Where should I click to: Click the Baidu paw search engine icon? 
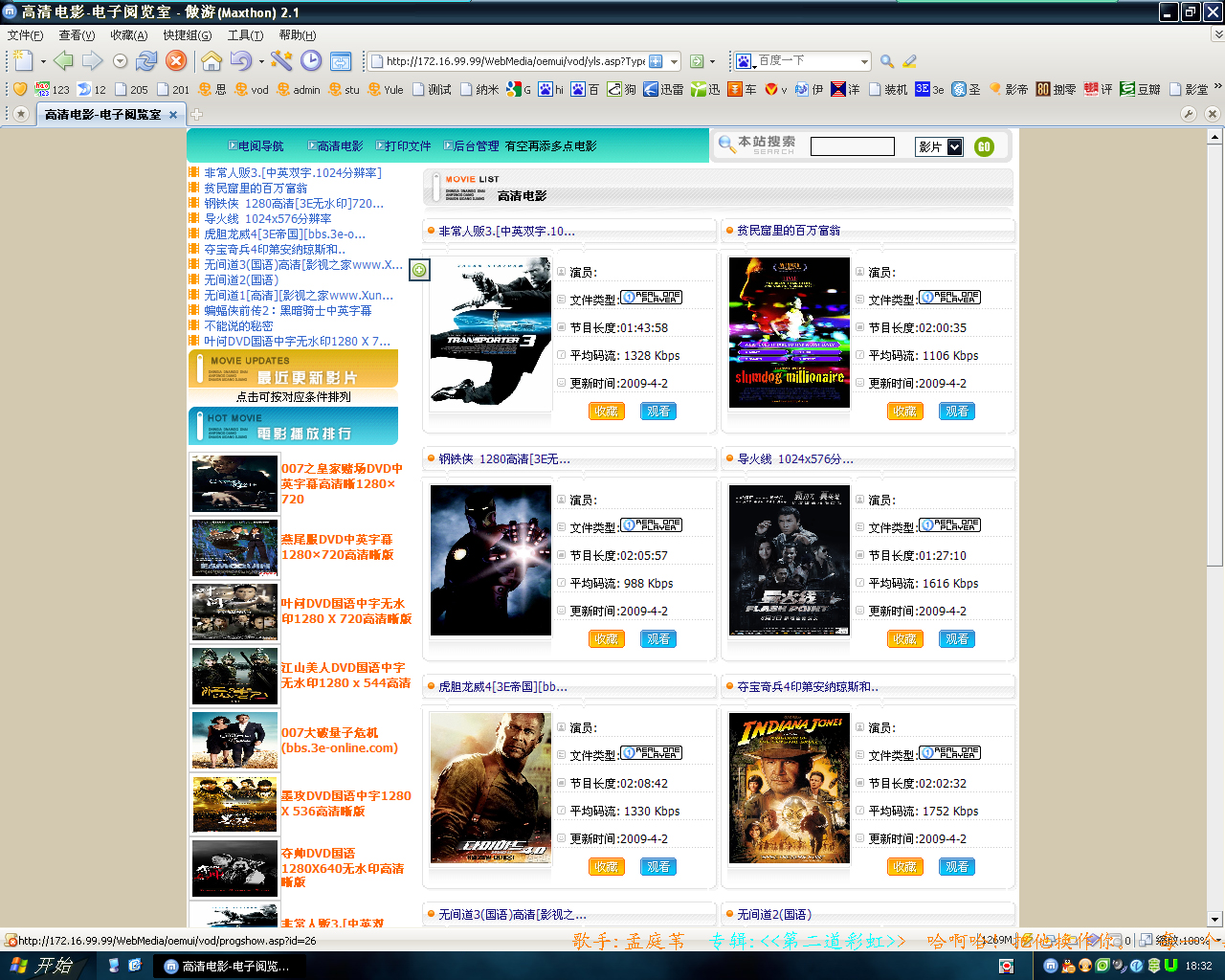744,61
